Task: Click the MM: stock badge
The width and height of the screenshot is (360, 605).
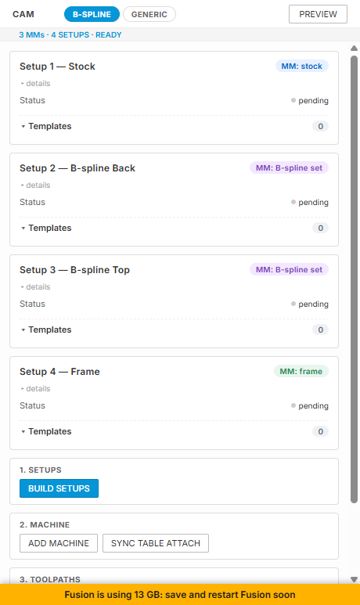Action: click(x=301, y=66)
